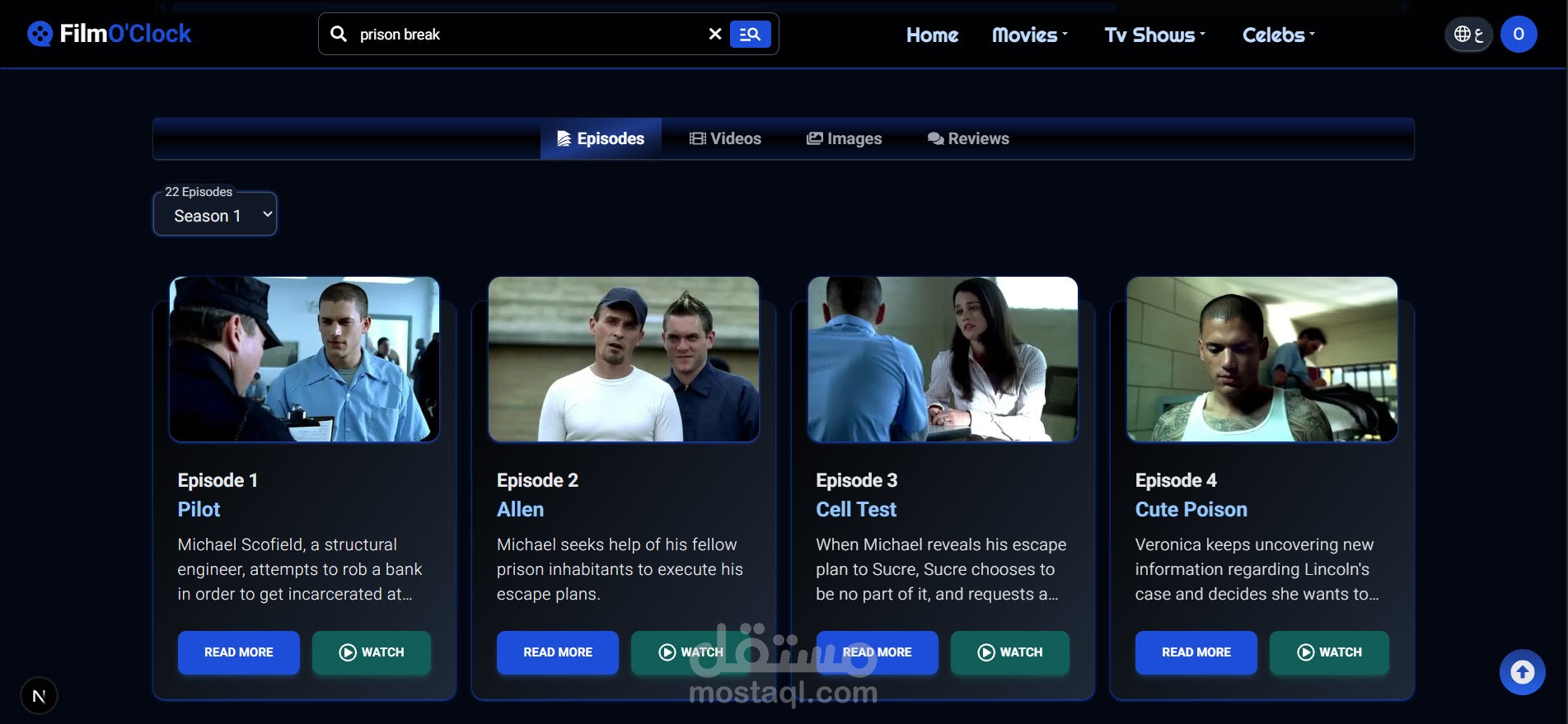The height and width of the screenshot is (724, 1568).
Task: Click the '22 Episodes' label
Action: (x=199, y=192)
